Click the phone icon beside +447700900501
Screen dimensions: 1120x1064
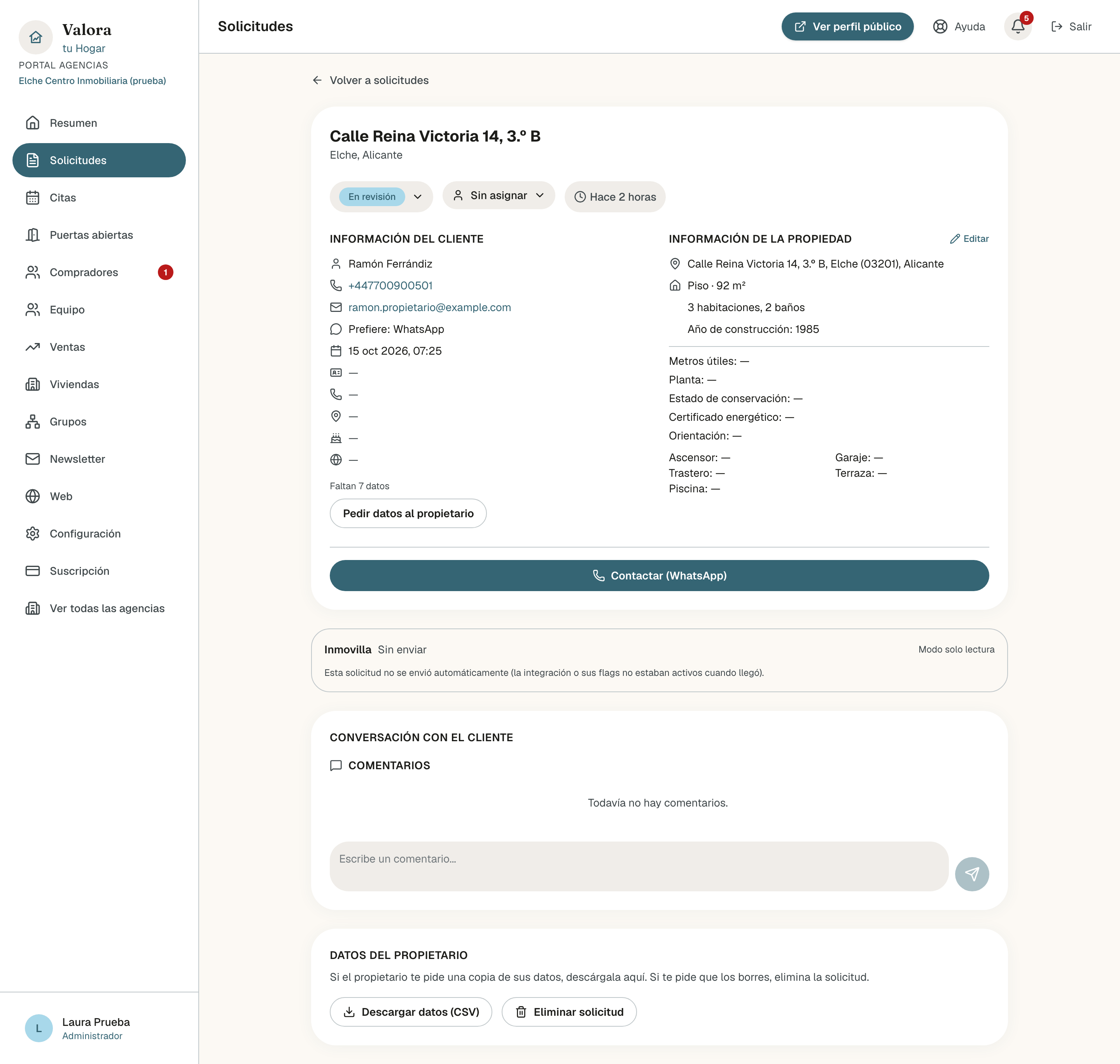[x=336, y=285]
